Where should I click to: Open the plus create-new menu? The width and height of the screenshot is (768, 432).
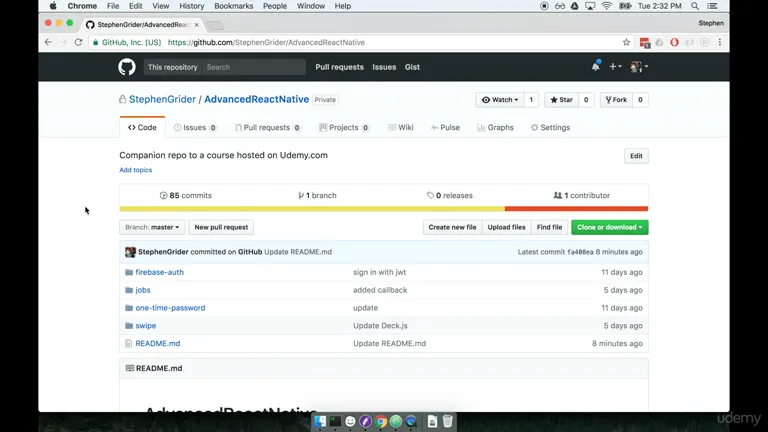(x=615, y=66)
